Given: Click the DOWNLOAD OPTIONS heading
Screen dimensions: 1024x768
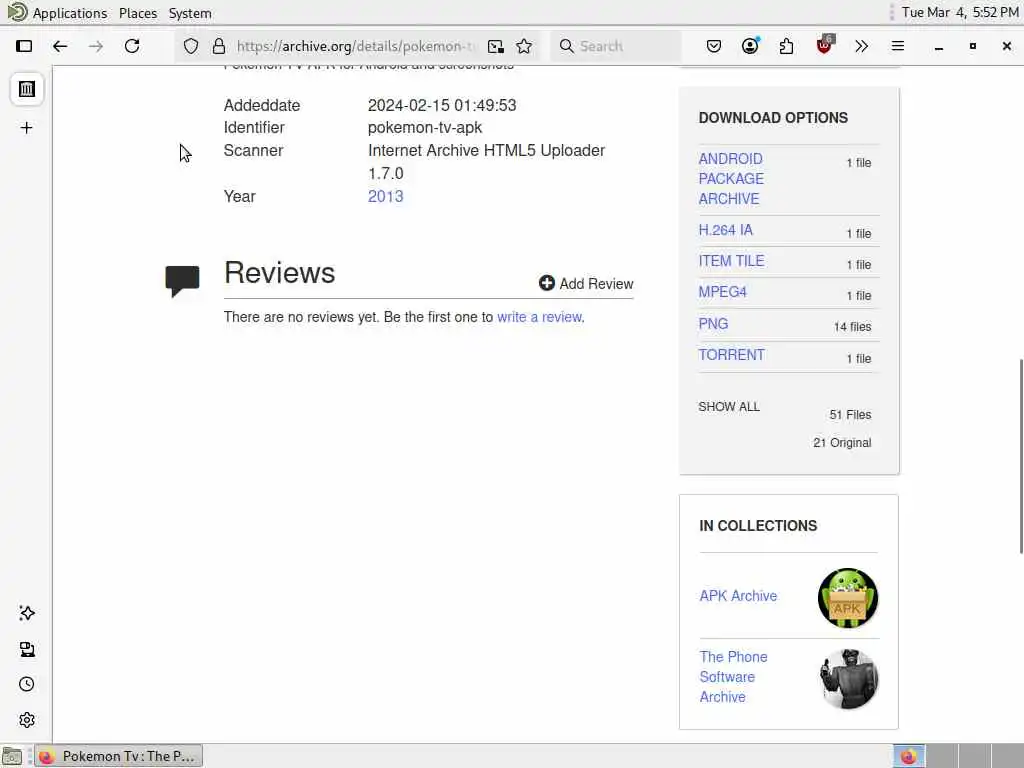Looking at the screenshot, I should (x=773, y=118).
